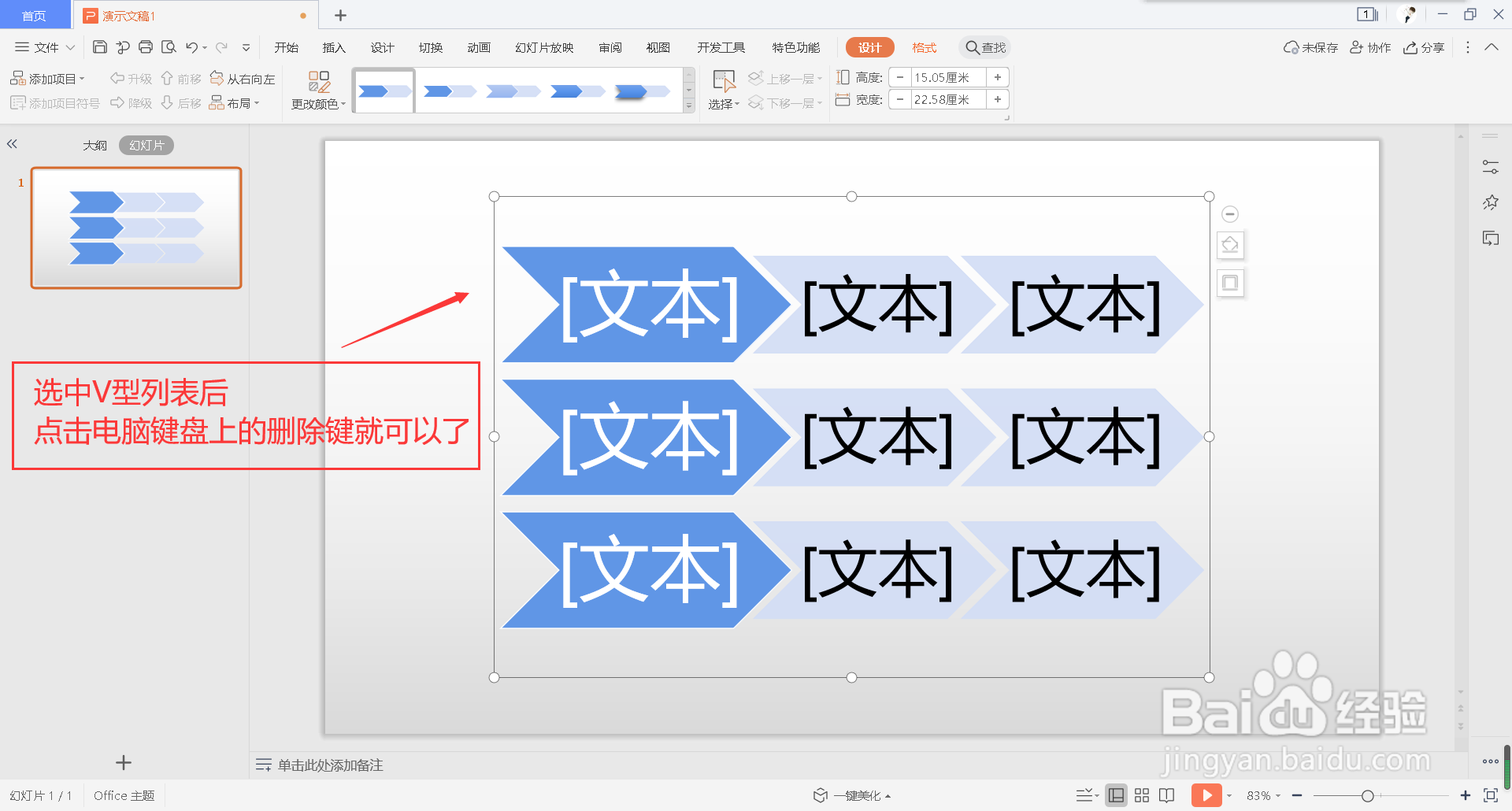Click the collapse minus icon beside SmartArt

(x=1230, y=214)
